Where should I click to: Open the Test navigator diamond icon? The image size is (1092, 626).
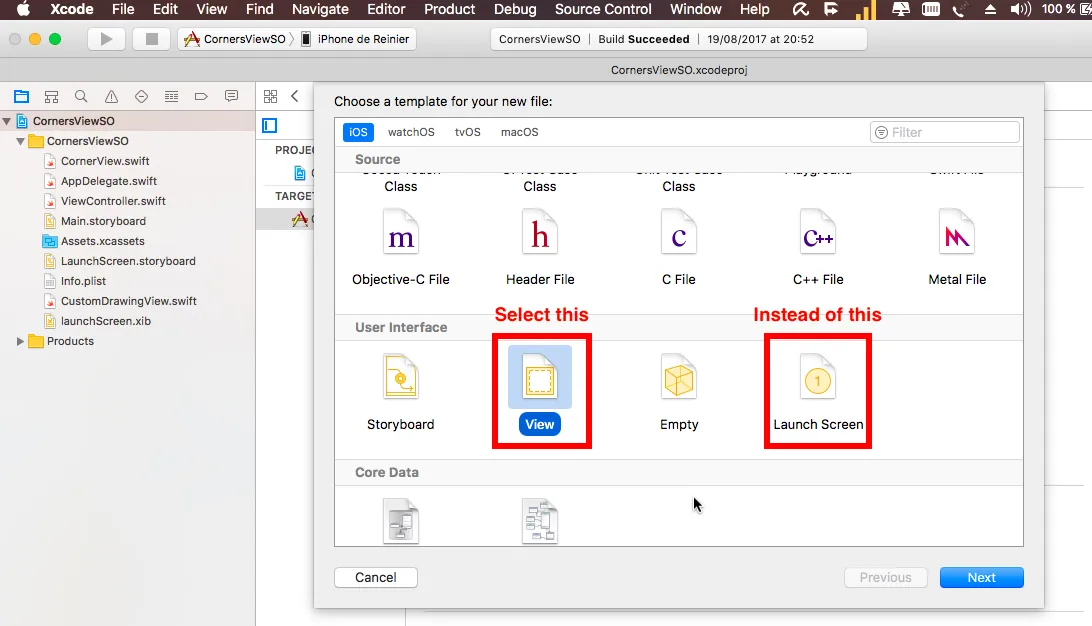coord(141,96)
